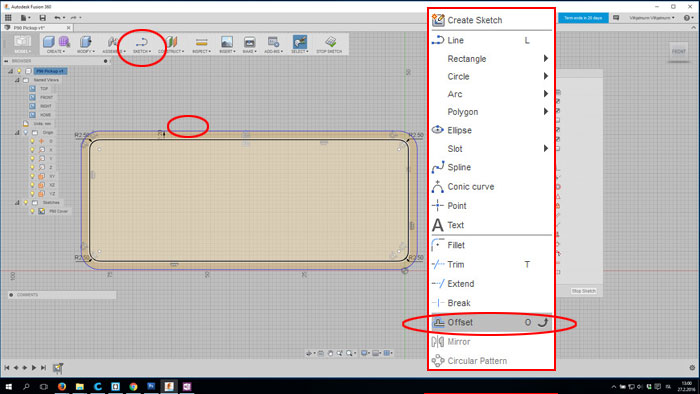Click the timeline Play button
Image resolution: width=700 pixels, height=394 pixels.
tap(33, 368)
